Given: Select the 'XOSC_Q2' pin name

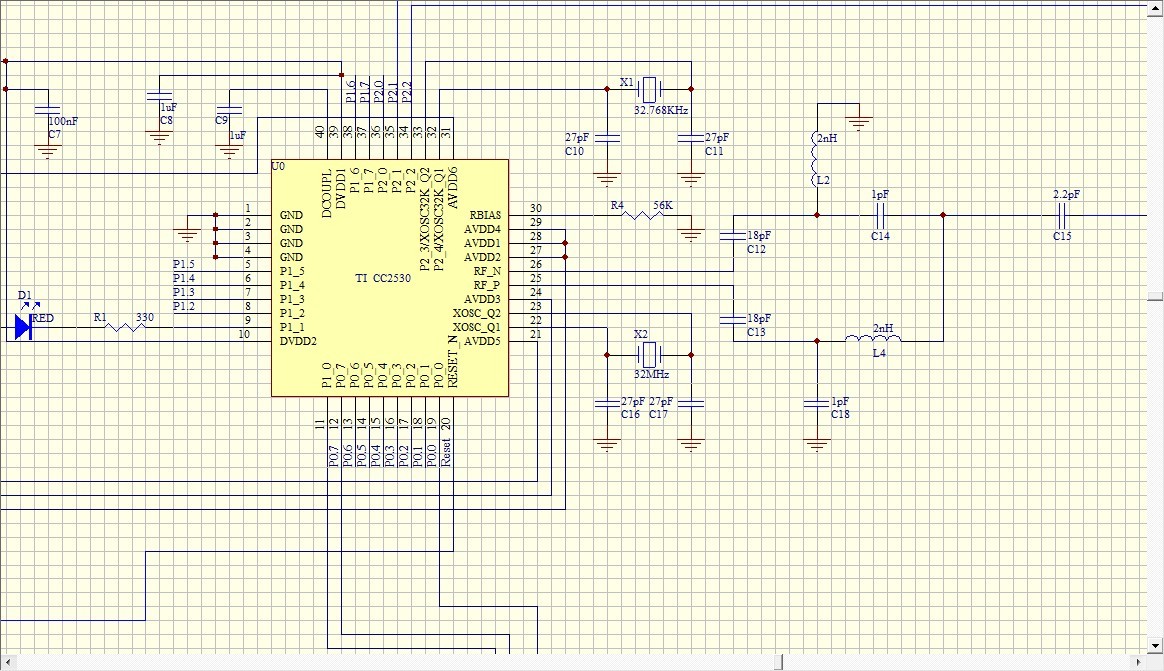Looking at the screenshot, I should click(477, 313).
